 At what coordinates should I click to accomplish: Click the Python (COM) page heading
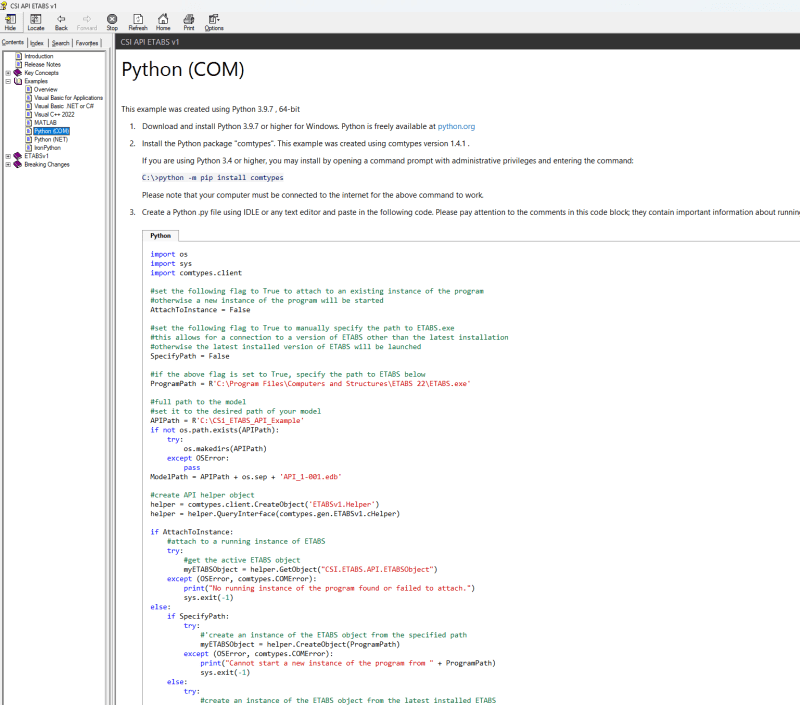183,69
